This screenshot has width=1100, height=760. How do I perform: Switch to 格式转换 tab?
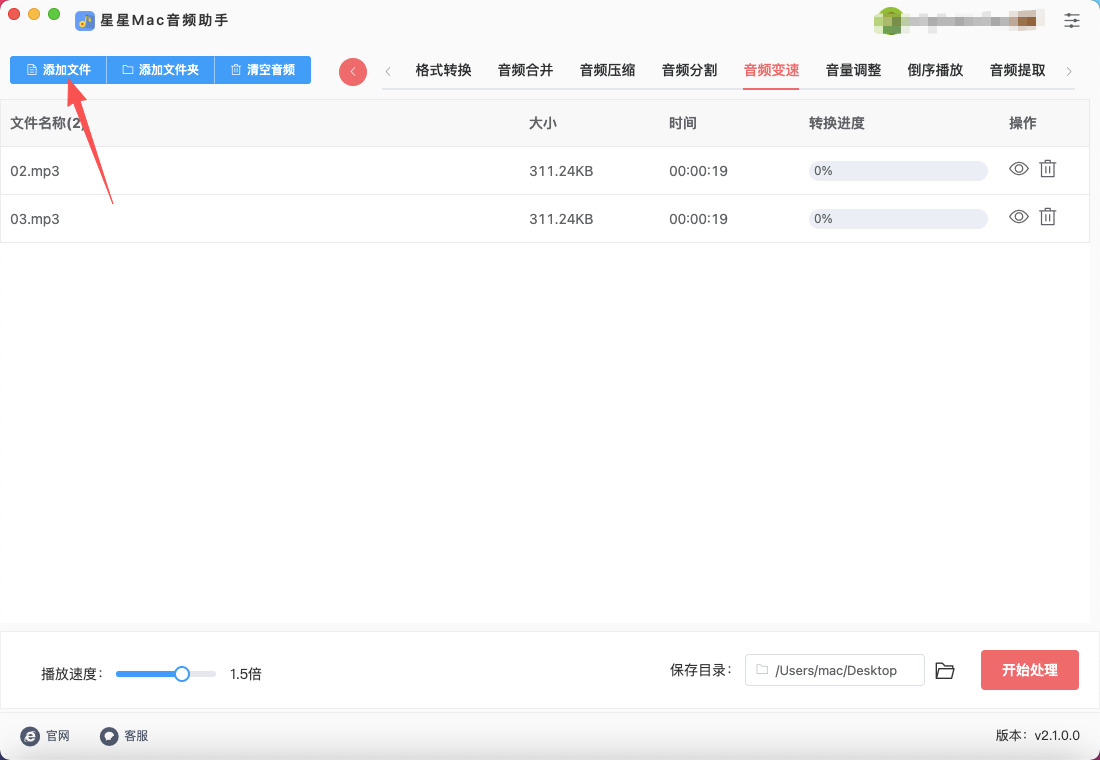click(x=443, y=70)
